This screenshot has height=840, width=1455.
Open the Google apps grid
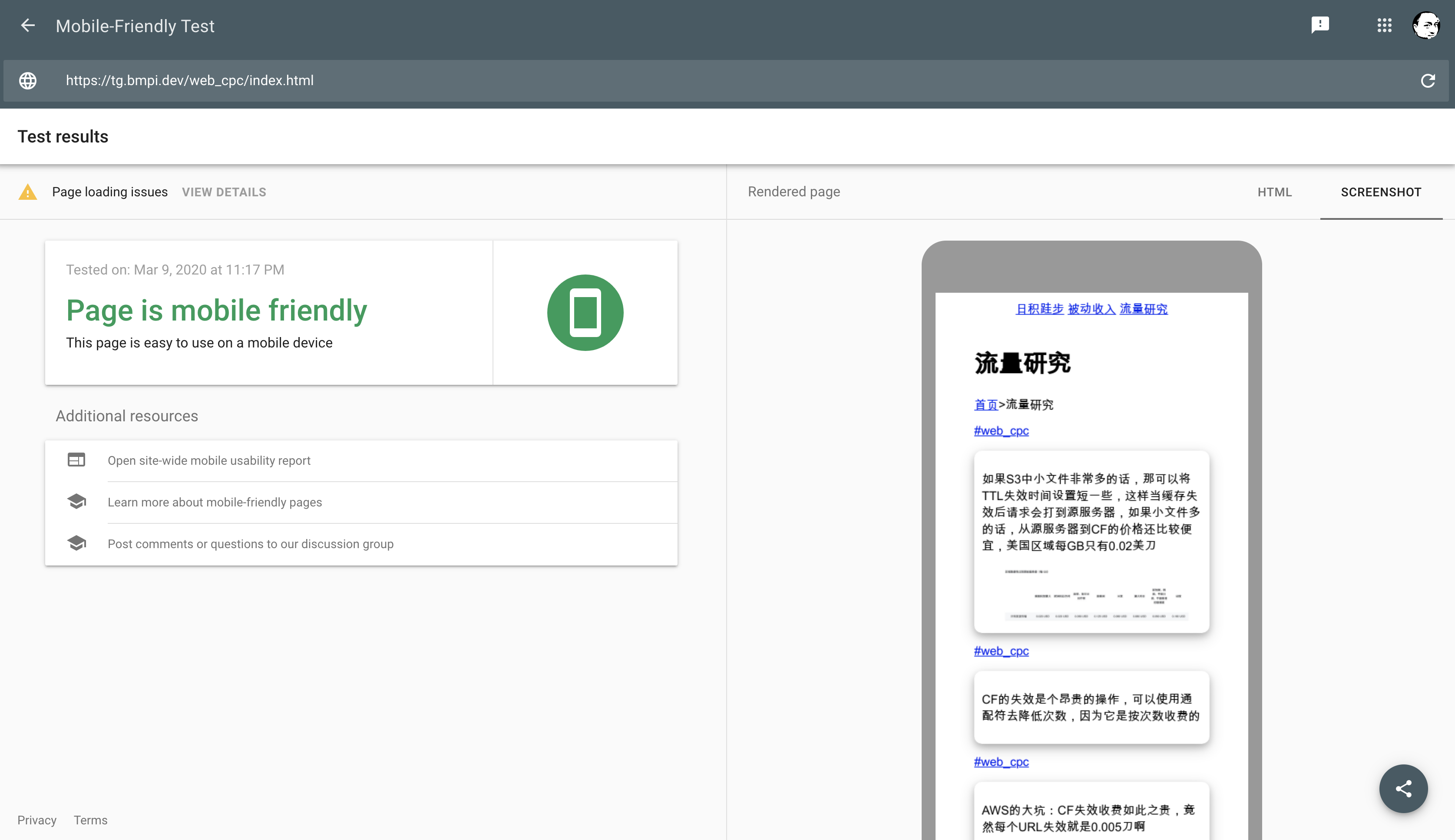(1385, 25)
